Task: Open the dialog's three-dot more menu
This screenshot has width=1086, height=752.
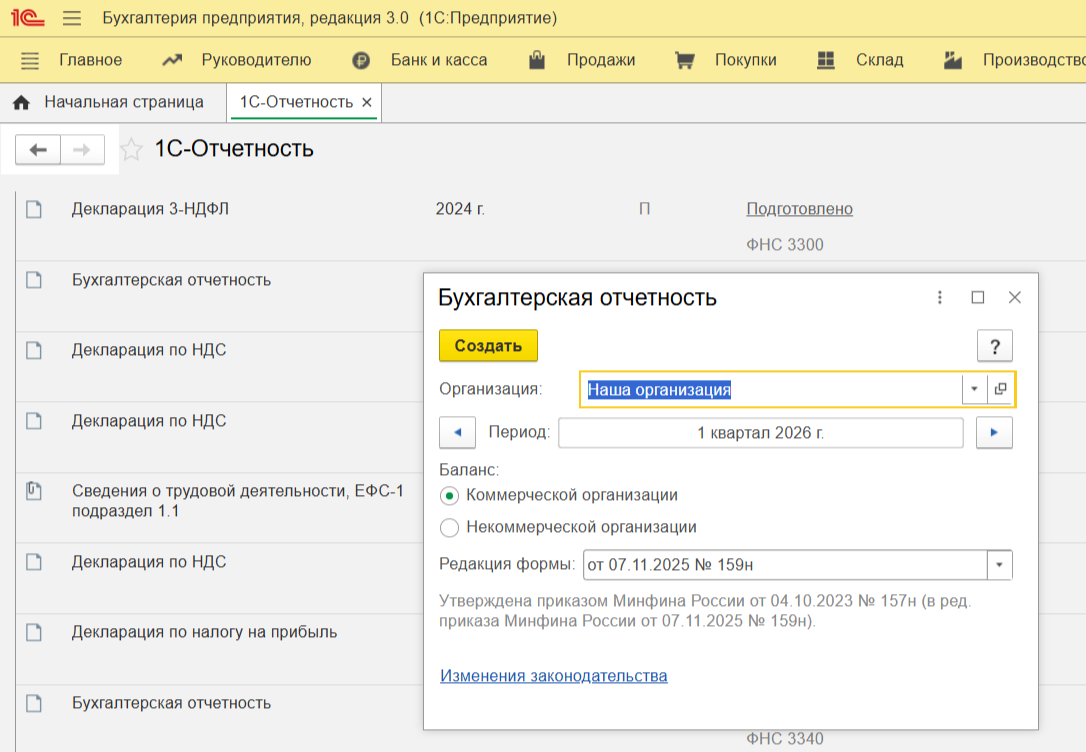Action: pyautogui.click(x=940, y=297)
